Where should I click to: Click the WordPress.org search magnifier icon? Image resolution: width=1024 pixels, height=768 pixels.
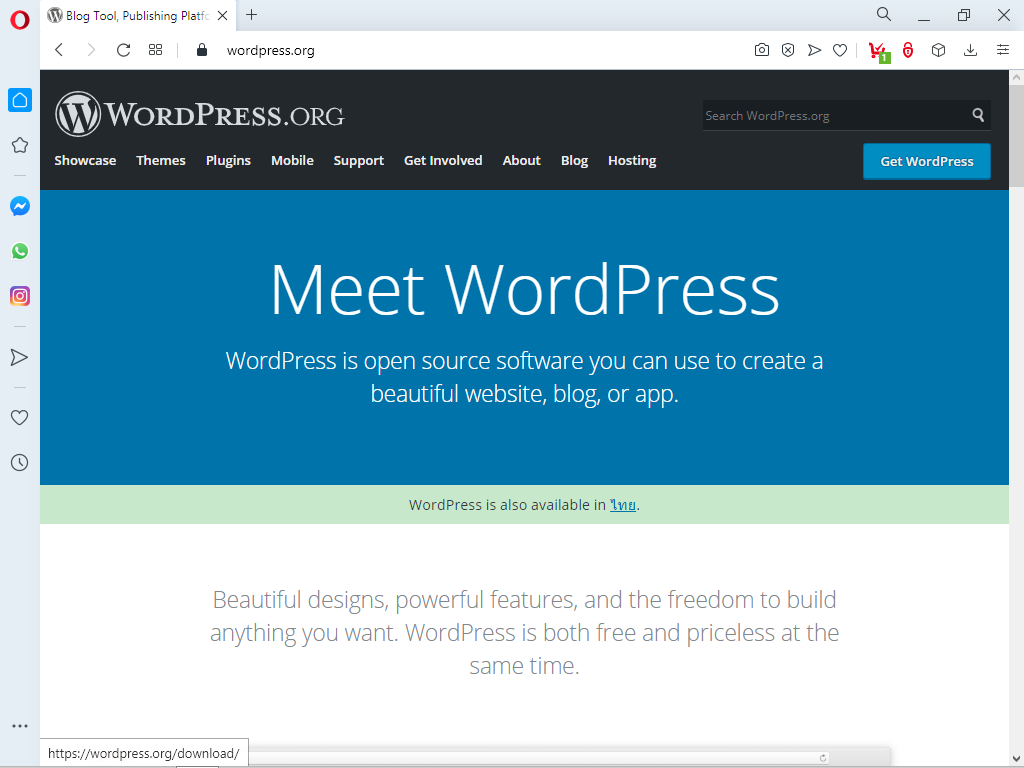(x=978, y=115)
